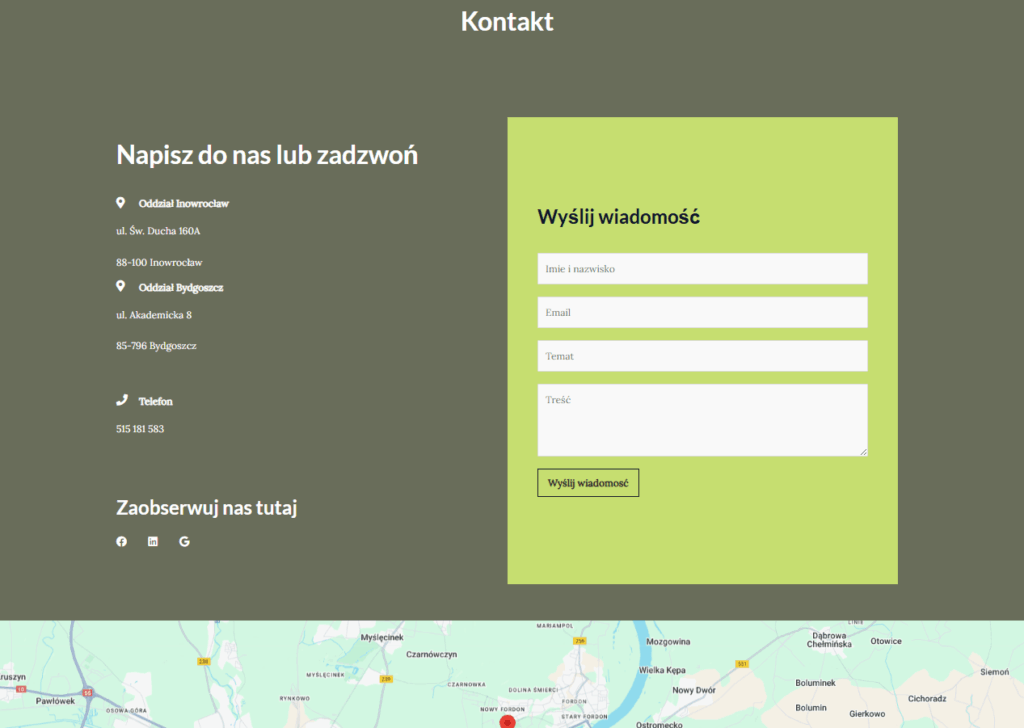This screenshot has width=1024, height=728.
Task: Click the Mozgowina label on the map
Action: (669, 642)
